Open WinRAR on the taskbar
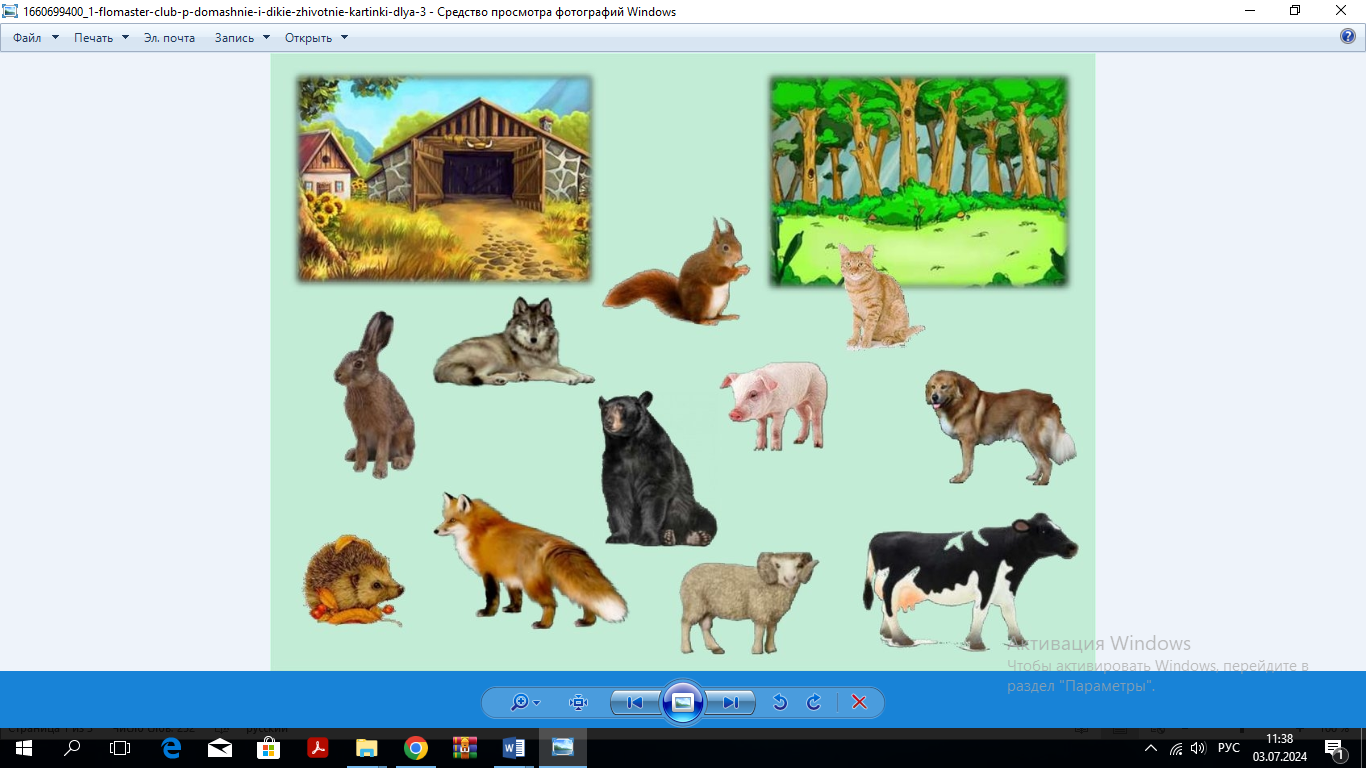 coord(465,748)
